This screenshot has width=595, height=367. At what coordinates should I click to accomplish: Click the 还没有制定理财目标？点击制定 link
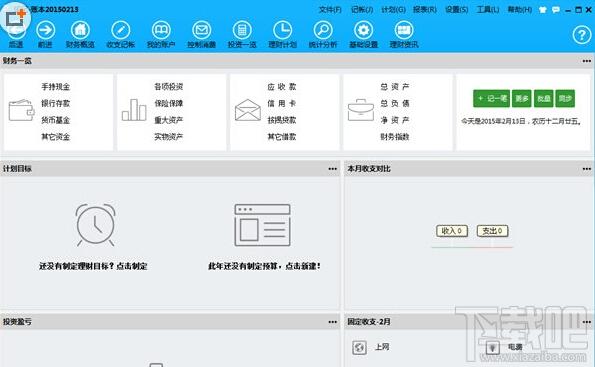[x=93, y=266]
